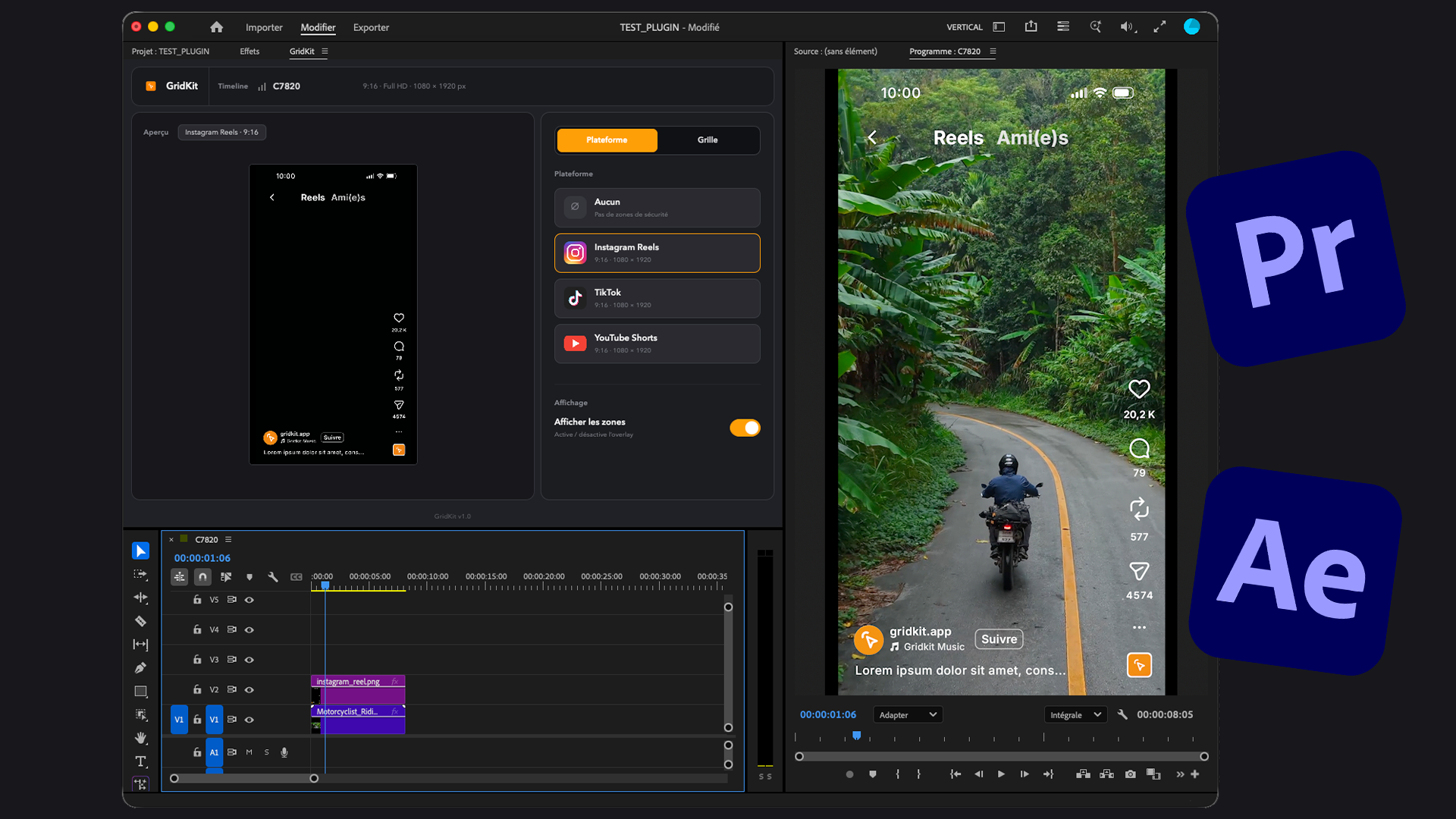This screenshot has height=819, width=1456.
Task: Click the Home icon in the header
Action: pyautogui.click(x=217, y=27)
